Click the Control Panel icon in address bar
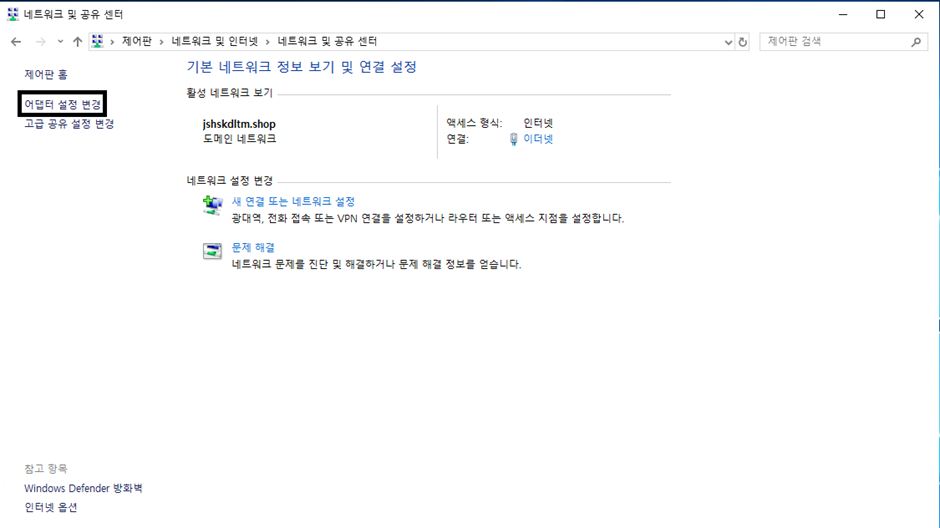This screenshot has width=940, height=528. [97, 42]
